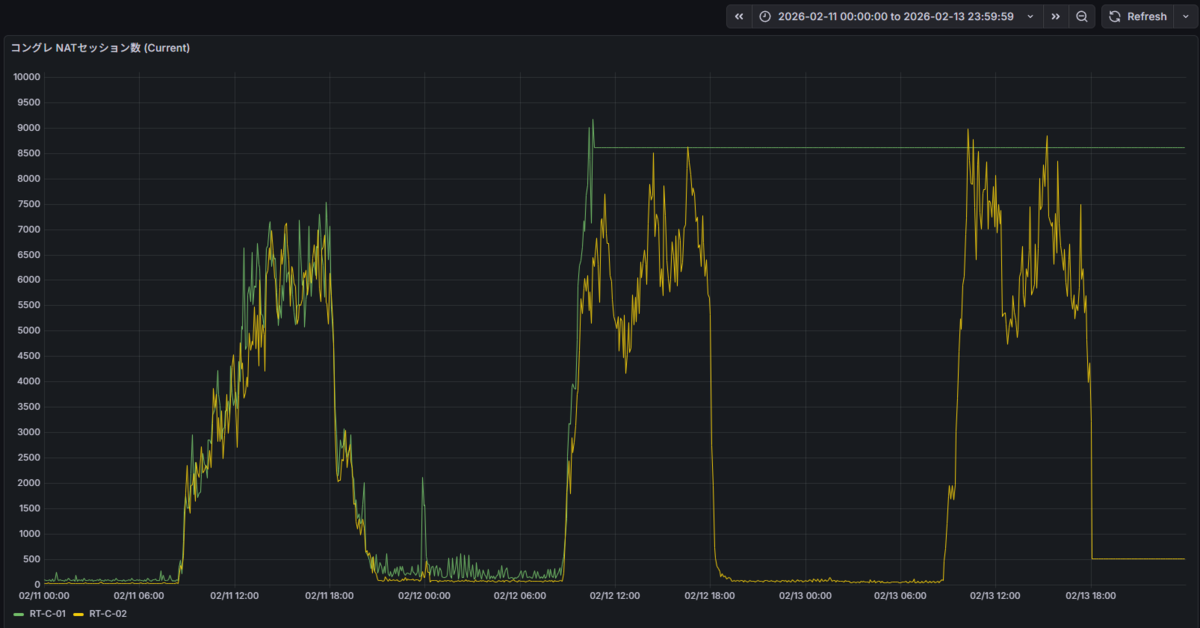
Task: Click the 02/13 00:00 x-axis label
Action: [x=805, y=595]
